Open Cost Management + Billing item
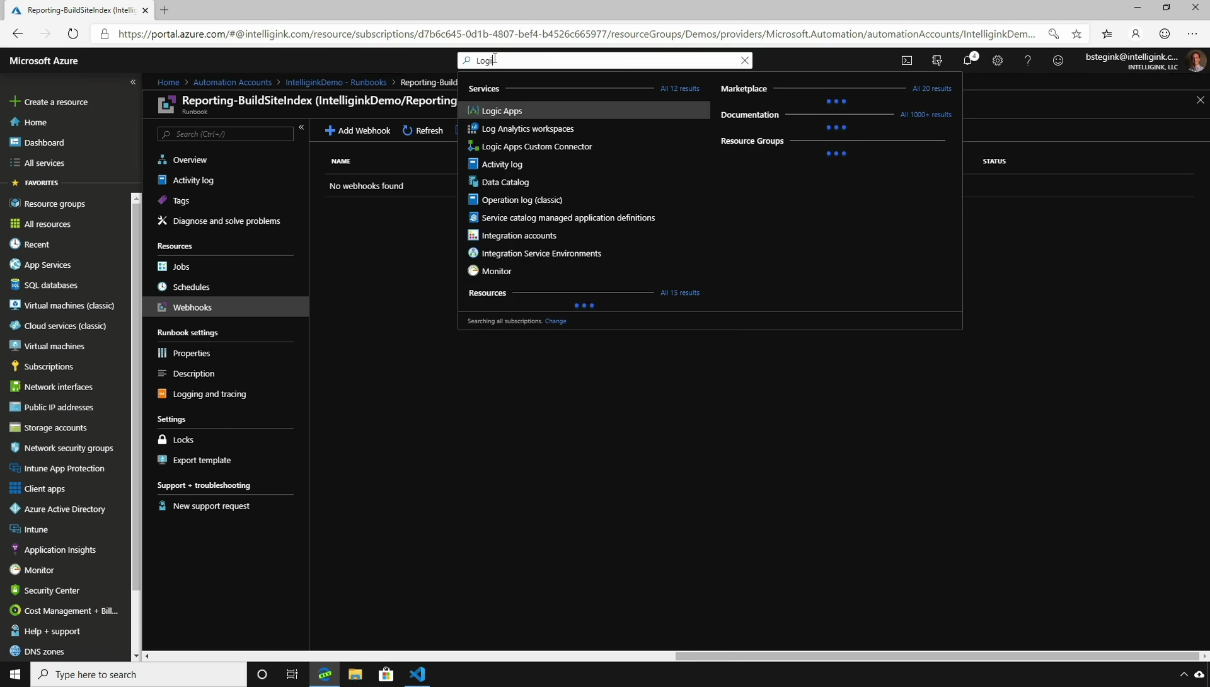The height and width of the screenshot is (687, 1210). (x=70, y=610)
